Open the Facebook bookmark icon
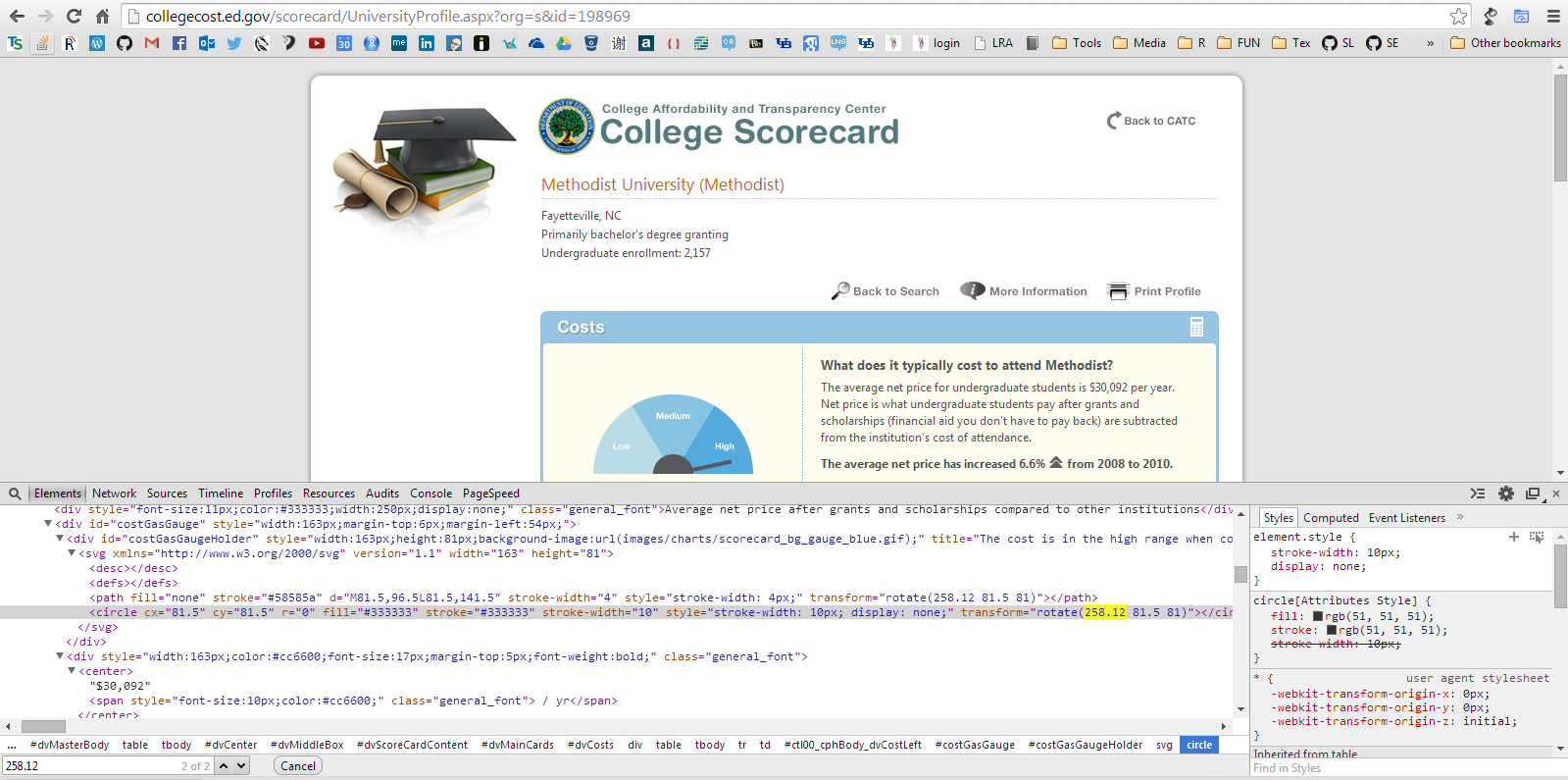 tap(179, 43)
